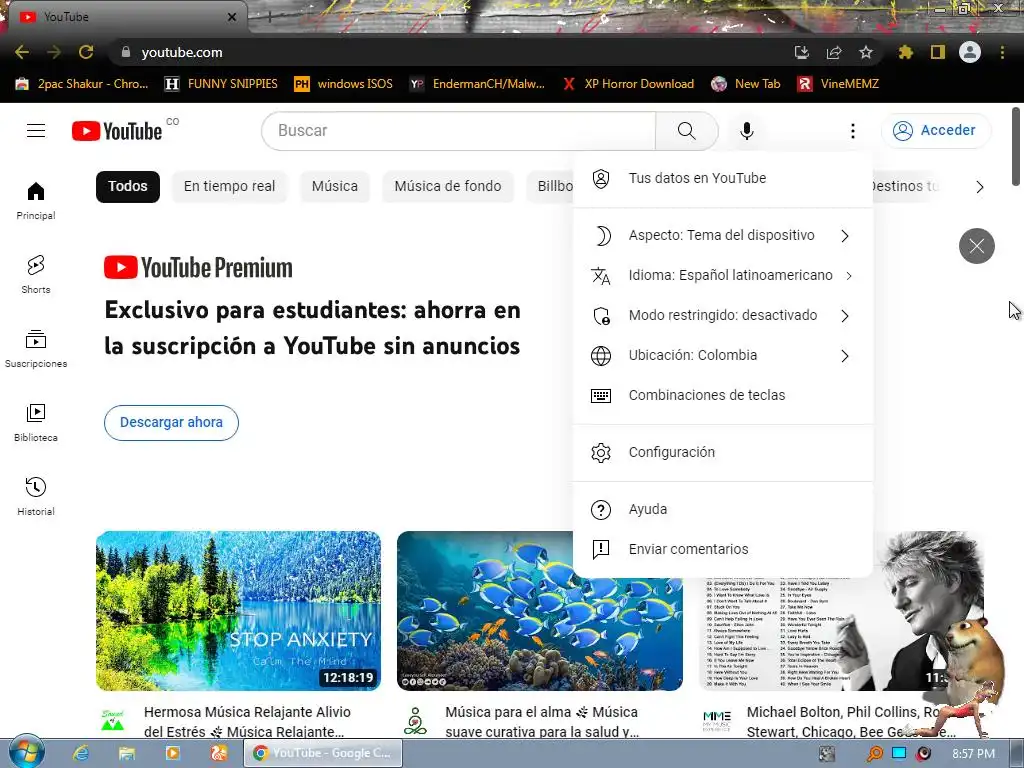
Task: Open Configuración from menu
Action: tap(722, 453)
